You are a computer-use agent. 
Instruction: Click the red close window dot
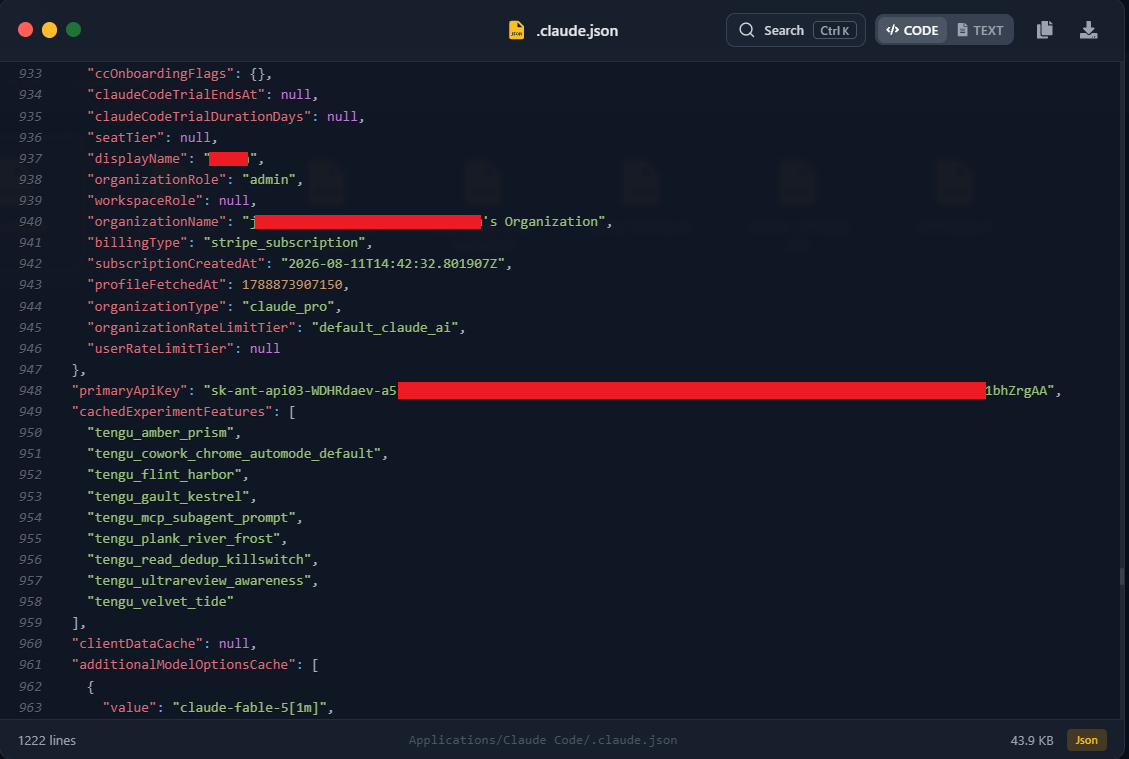[x=25, y=30]
